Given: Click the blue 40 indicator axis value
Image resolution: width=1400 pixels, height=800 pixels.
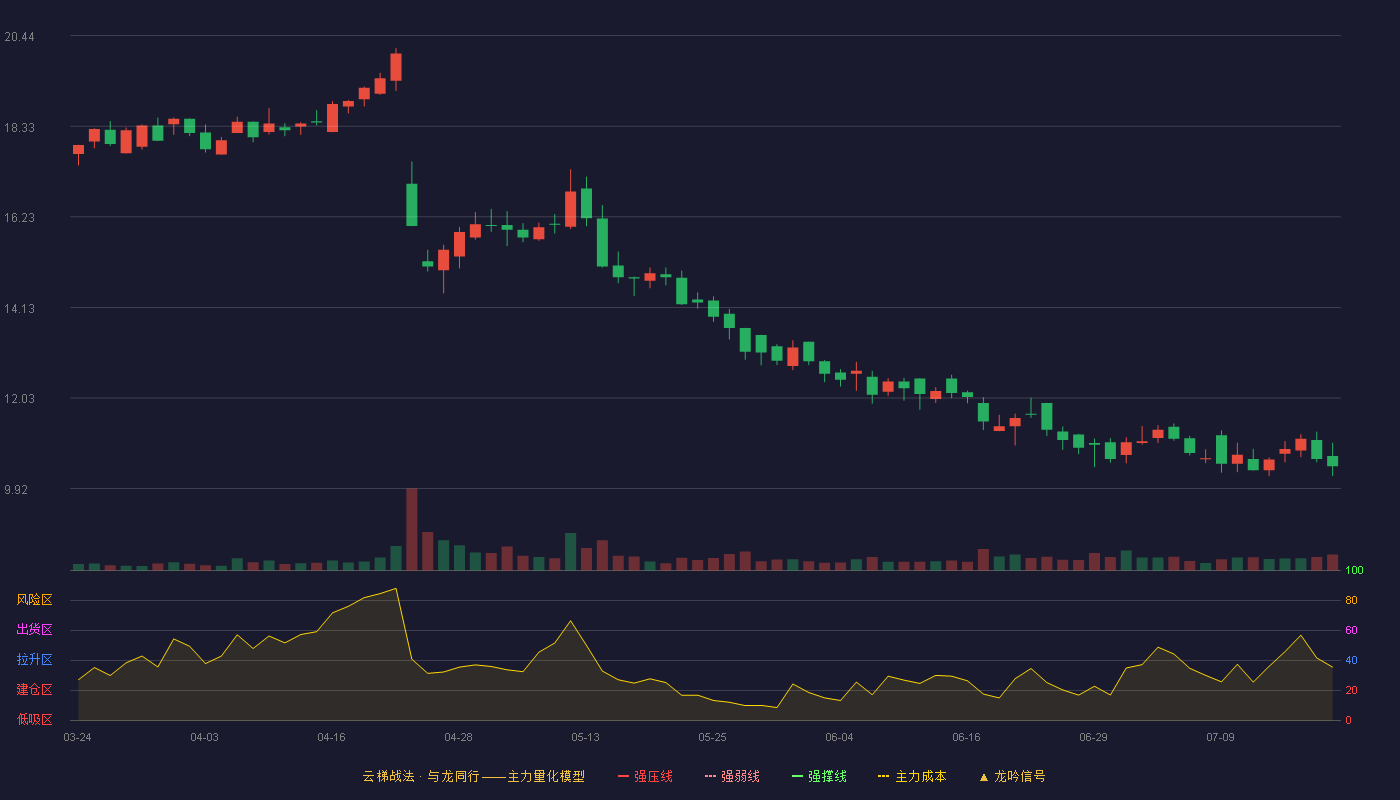Looking at the screenshot, I should coord(1351,660).
